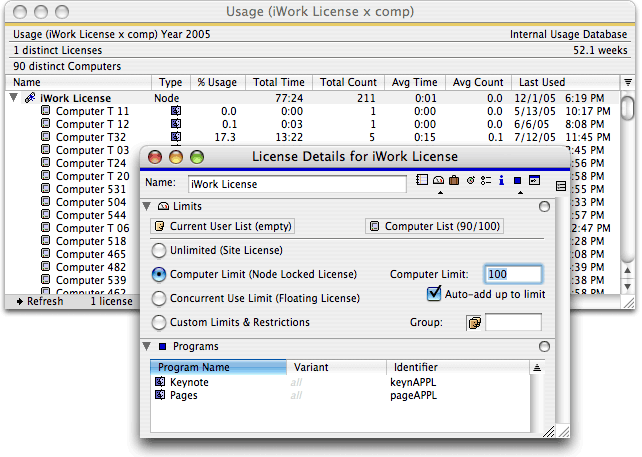Viewport: 642px width, 457px height.
Task: Sort by Avg Count column
Action: tap(478, 82)
